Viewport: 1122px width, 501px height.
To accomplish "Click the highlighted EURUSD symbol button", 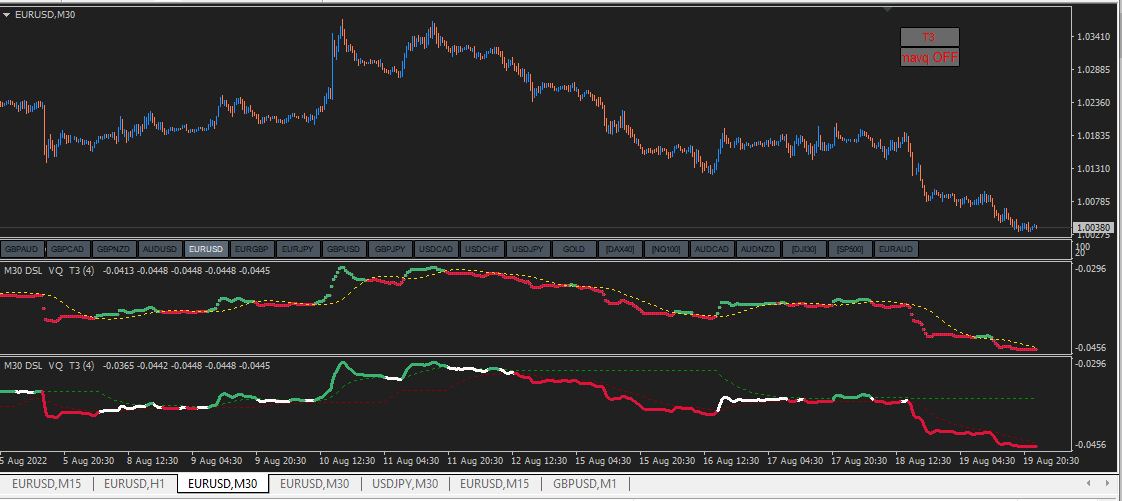I will pyautogui.click(x=207, y=249).
